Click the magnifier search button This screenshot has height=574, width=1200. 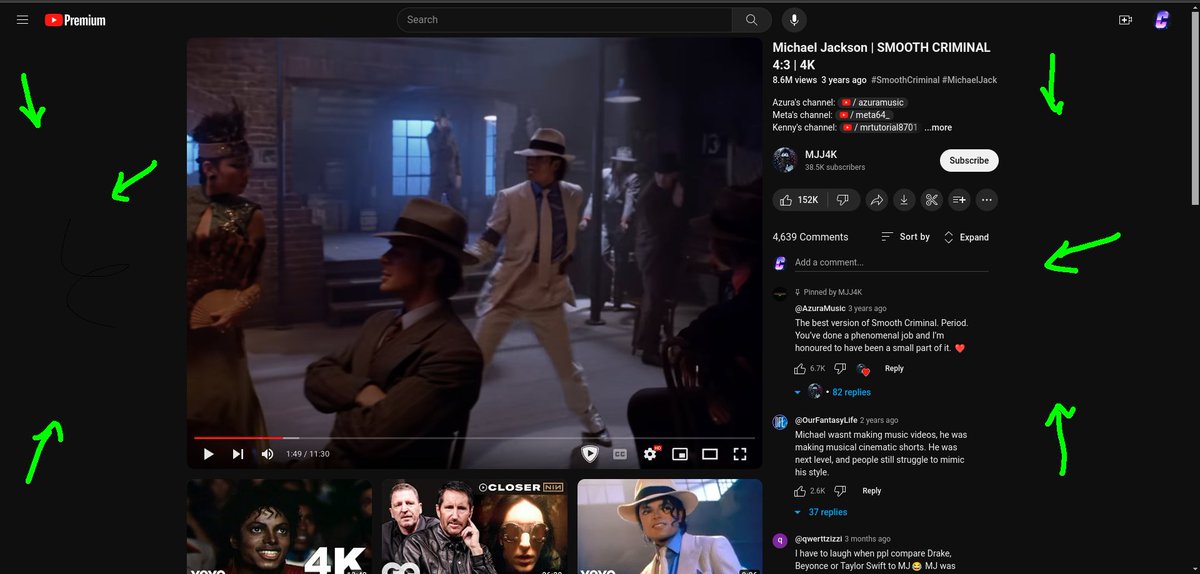click(x=751, y=19)
